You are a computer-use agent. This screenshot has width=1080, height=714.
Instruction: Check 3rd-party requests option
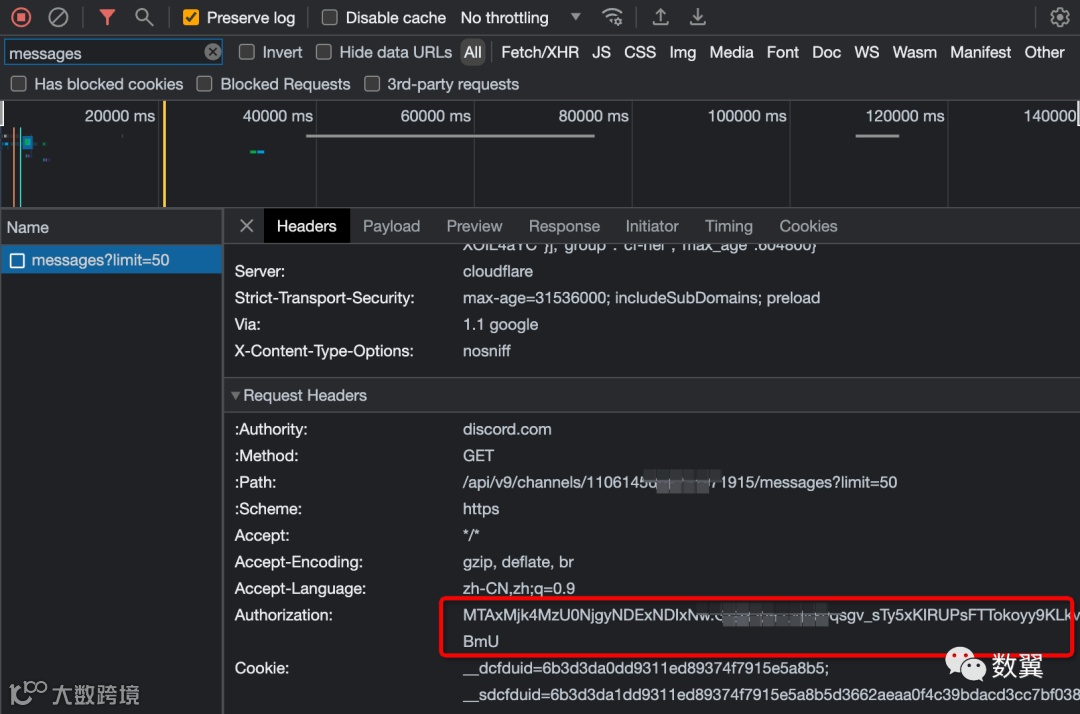pos(372,84)
